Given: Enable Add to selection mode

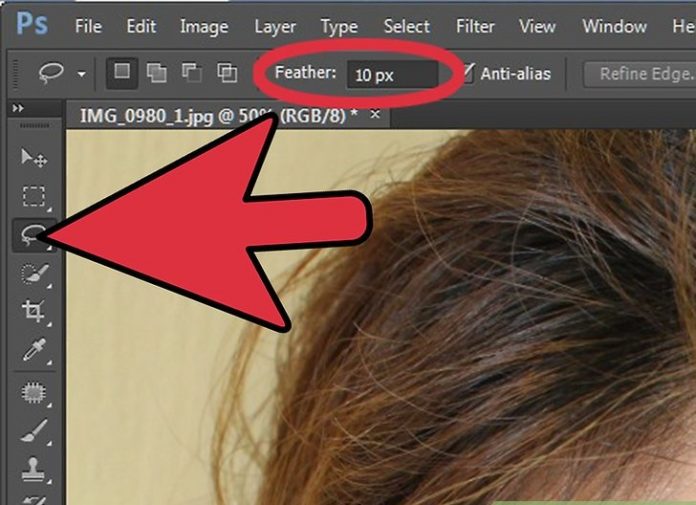Looking at the screenshot, I should (x=157, y=72).
